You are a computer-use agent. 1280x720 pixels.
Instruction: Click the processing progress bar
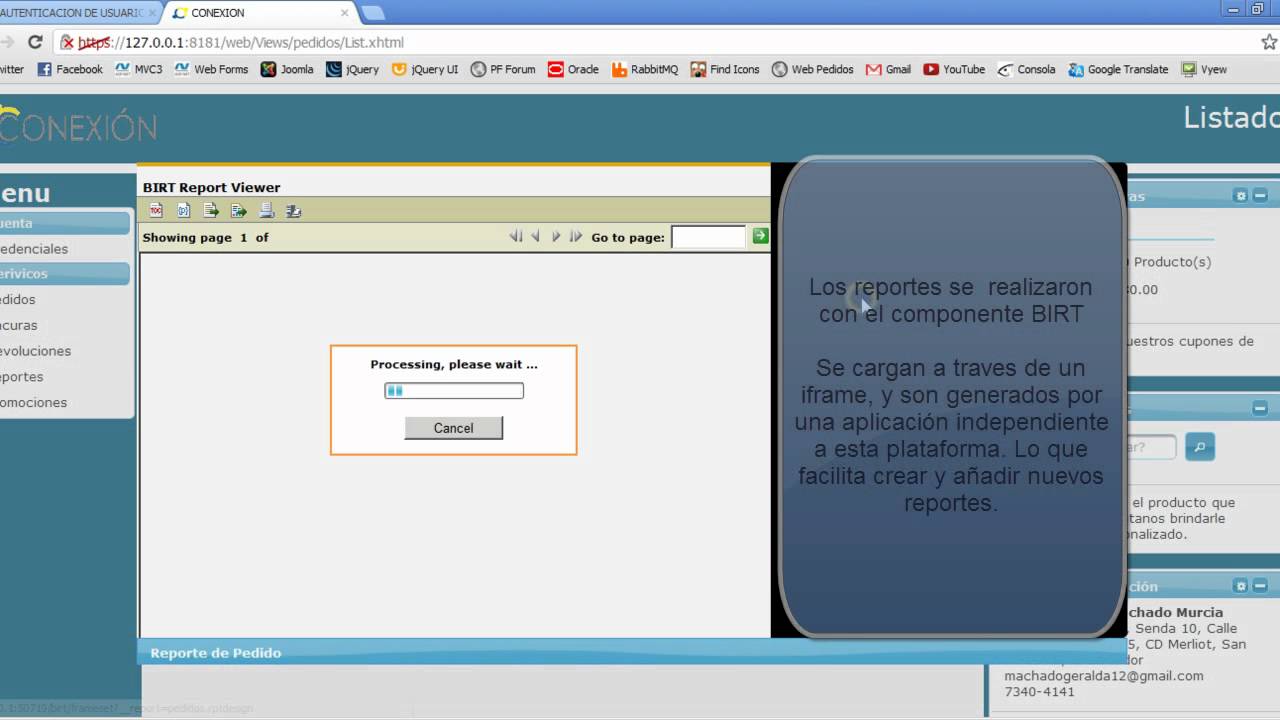[454, 391]
